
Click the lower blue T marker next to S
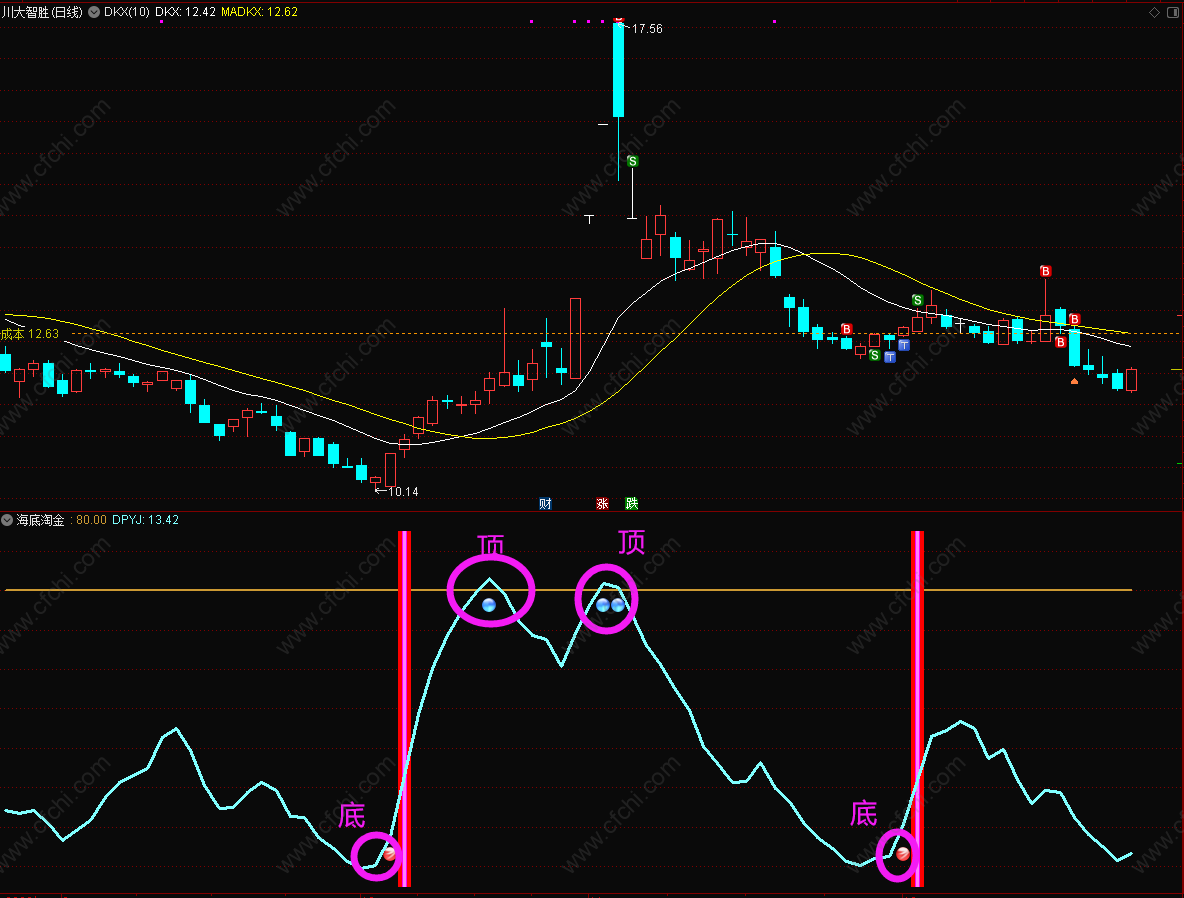[890, 356]
